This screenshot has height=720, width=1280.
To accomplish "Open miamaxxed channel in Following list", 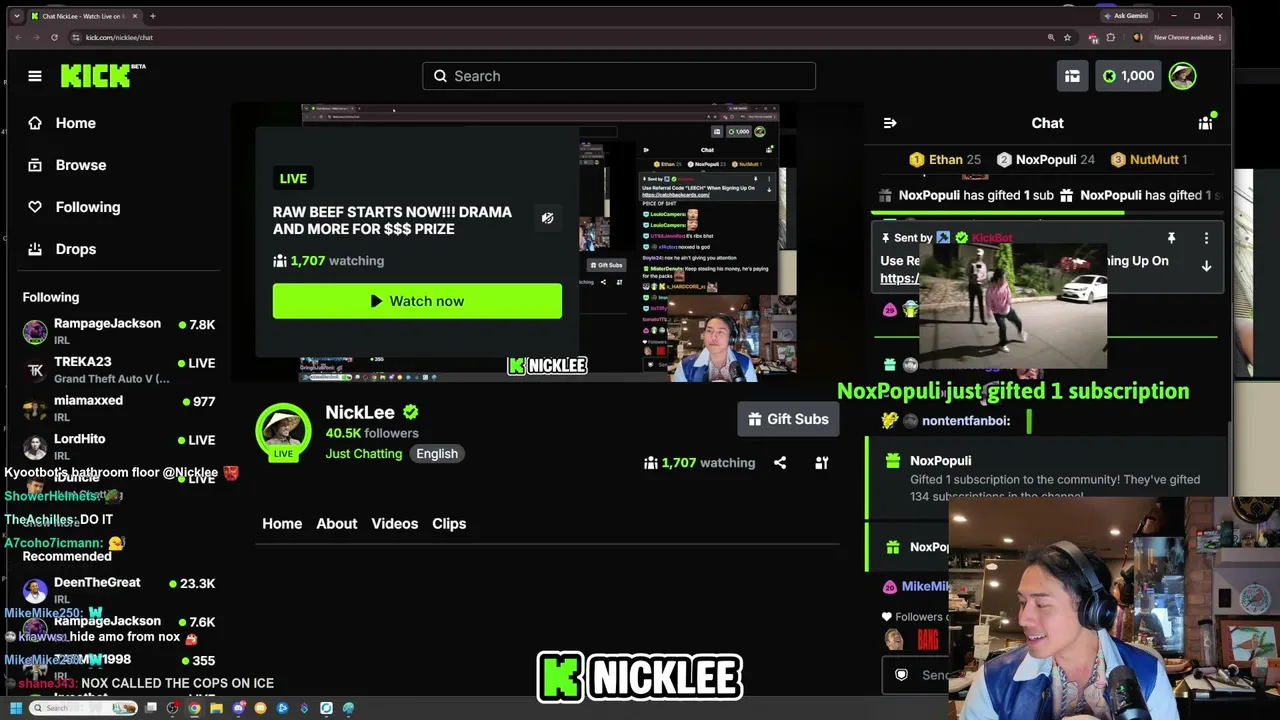I will [x=119, y=408].
